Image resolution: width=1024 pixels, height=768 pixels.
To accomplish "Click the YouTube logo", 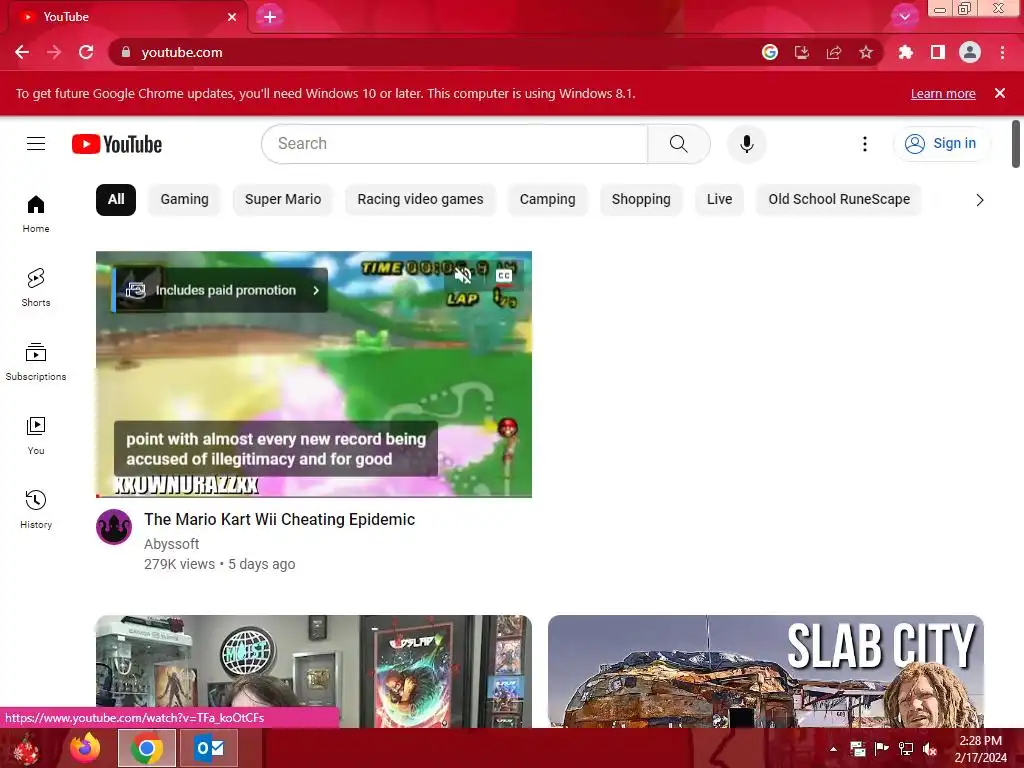I will pos(117,144).
